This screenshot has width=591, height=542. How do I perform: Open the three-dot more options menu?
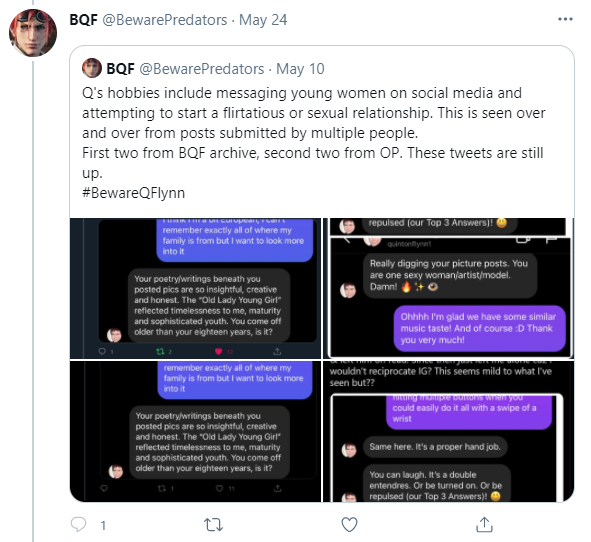tap(565, 19)
